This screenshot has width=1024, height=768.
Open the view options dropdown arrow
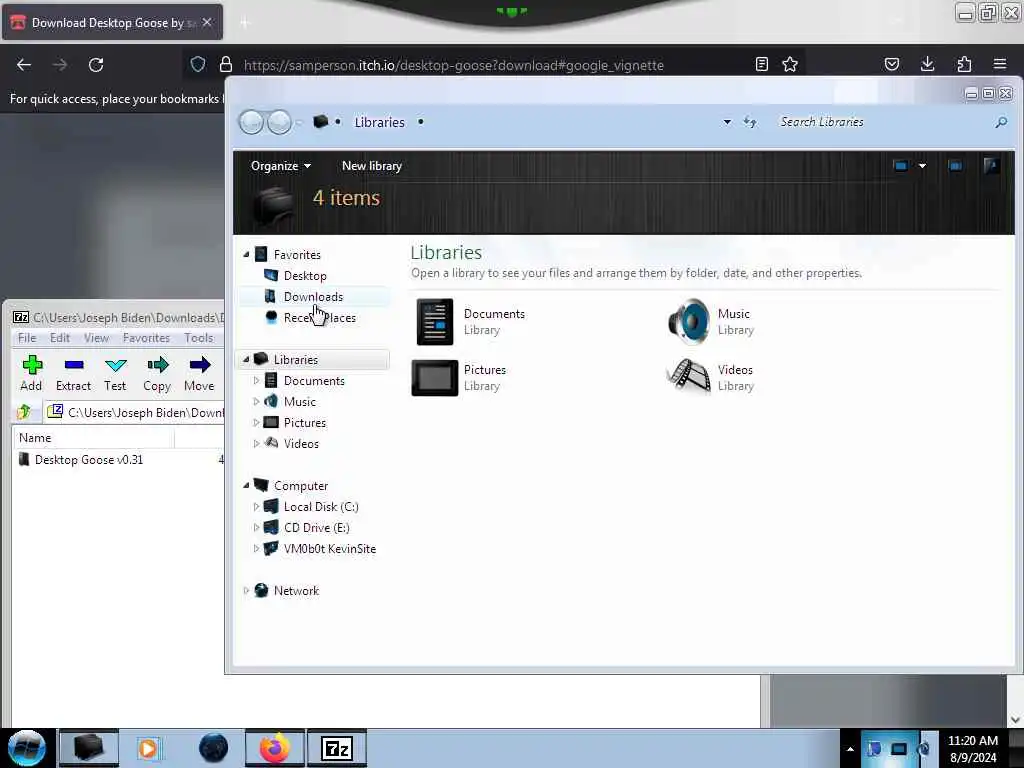click(x=922, y=166)
